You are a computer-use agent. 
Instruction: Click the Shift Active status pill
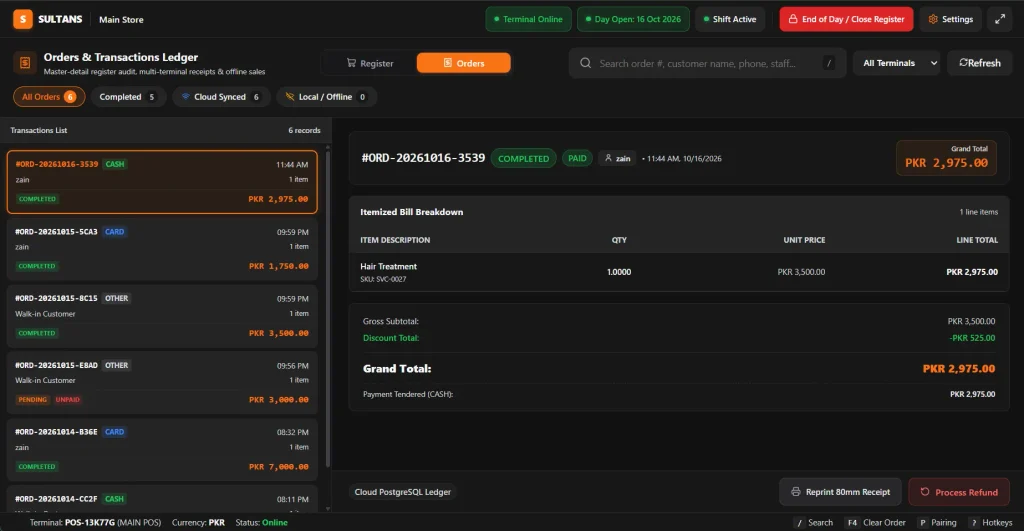click(730, 19)
